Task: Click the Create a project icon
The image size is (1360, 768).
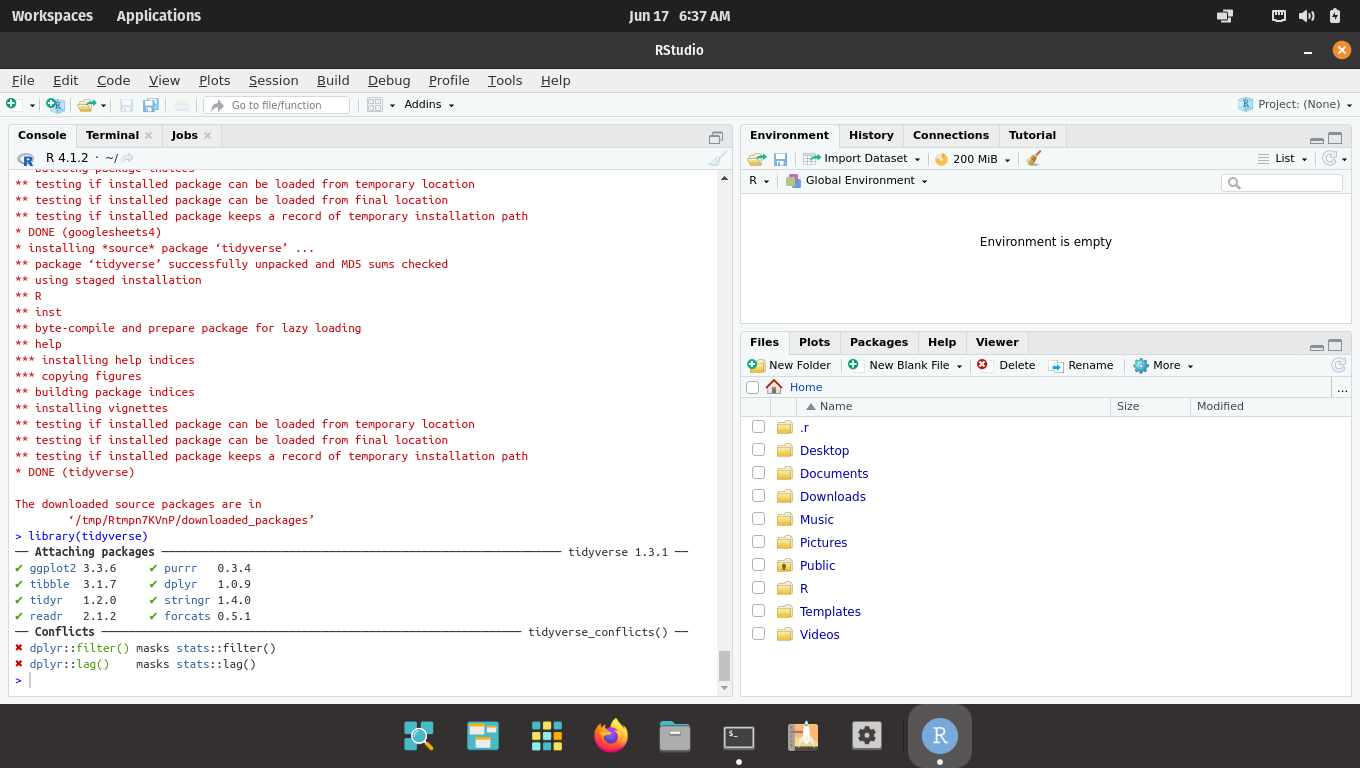Action: pos(55,104)
